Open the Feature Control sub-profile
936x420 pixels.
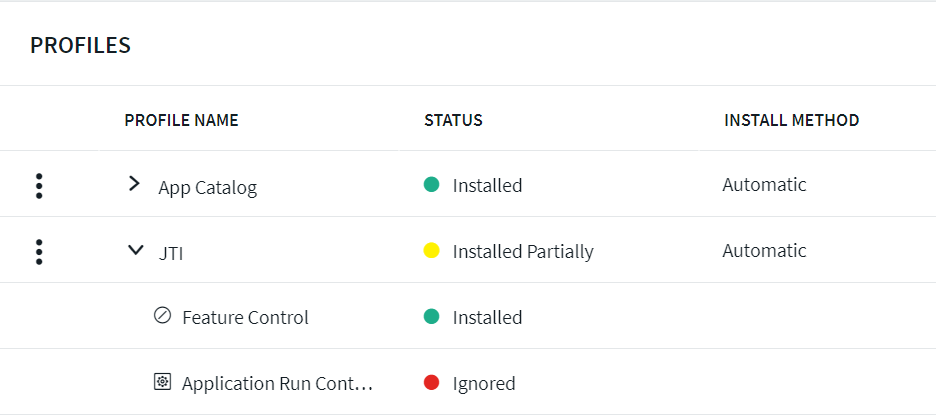(x=245, y=318)
